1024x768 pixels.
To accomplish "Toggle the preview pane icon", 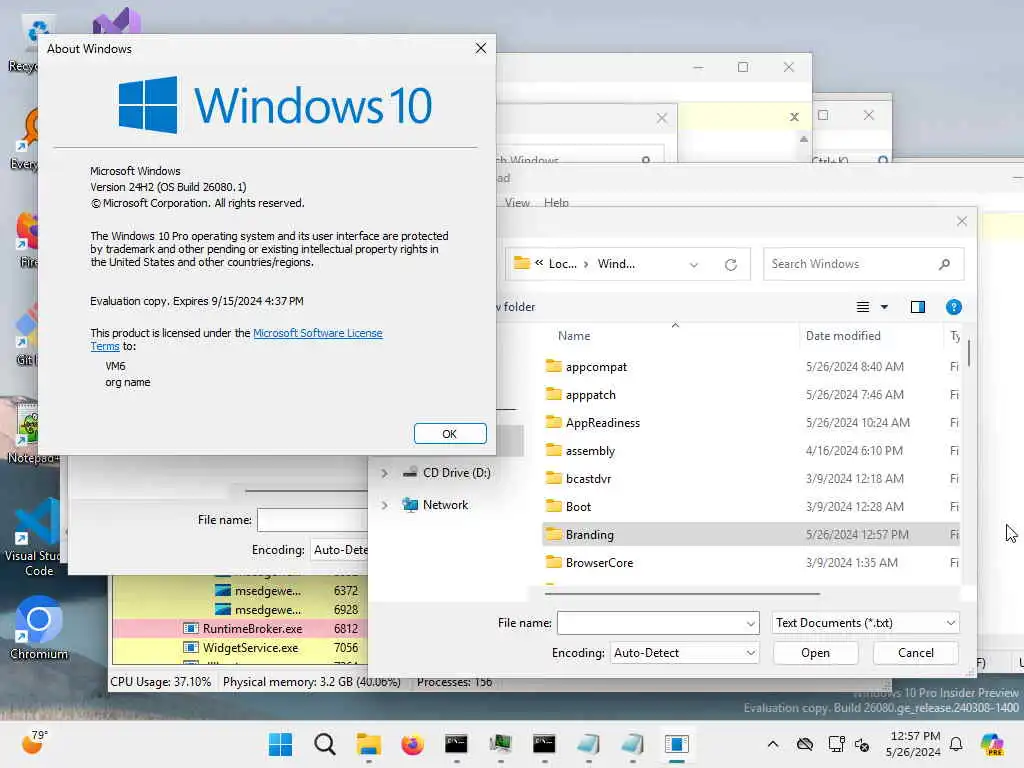I will (x=918, y=307).
